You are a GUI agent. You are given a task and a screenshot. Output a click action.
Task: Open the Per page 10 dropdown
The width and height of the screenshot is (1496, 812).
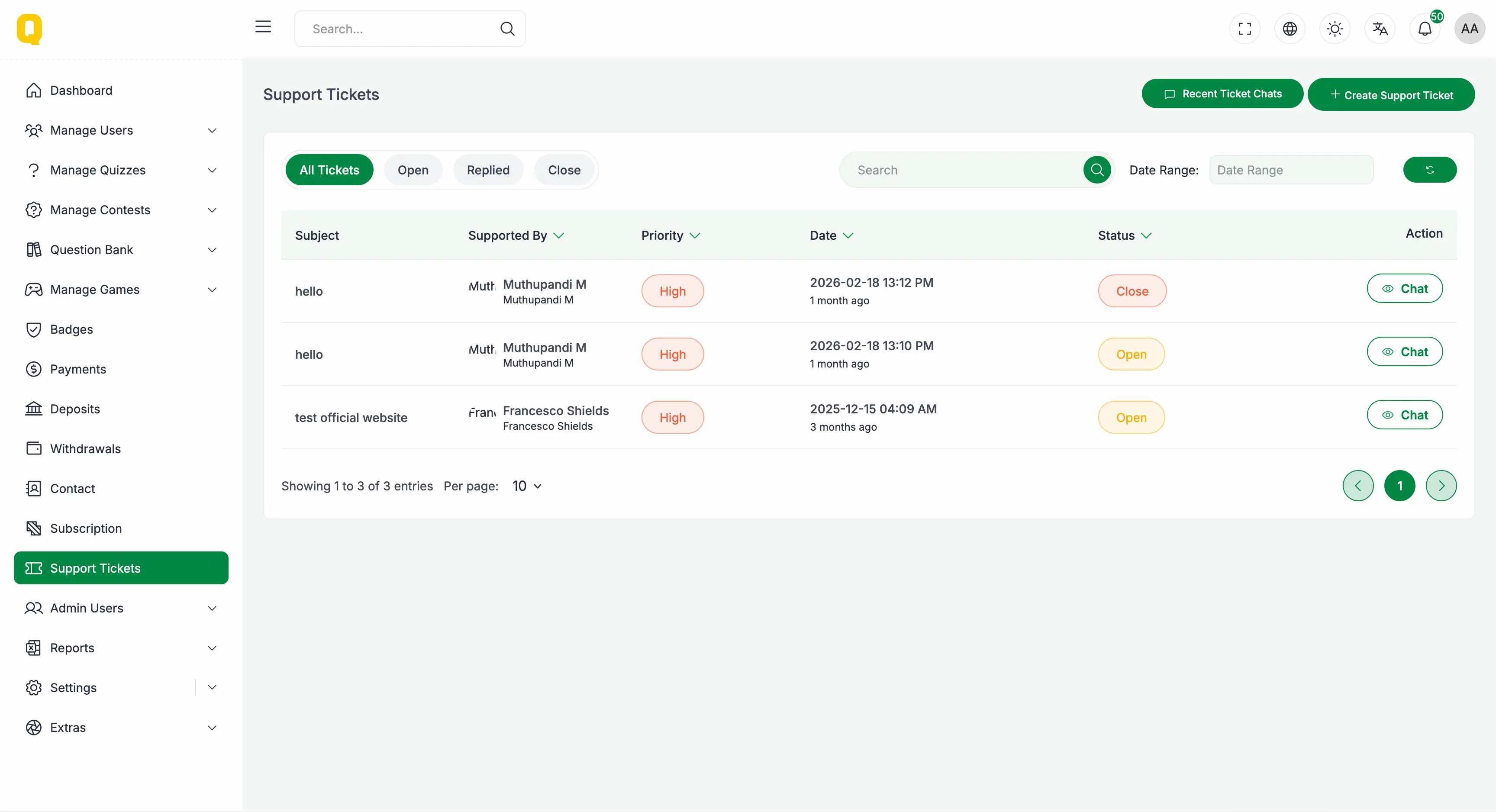point(527,486)
